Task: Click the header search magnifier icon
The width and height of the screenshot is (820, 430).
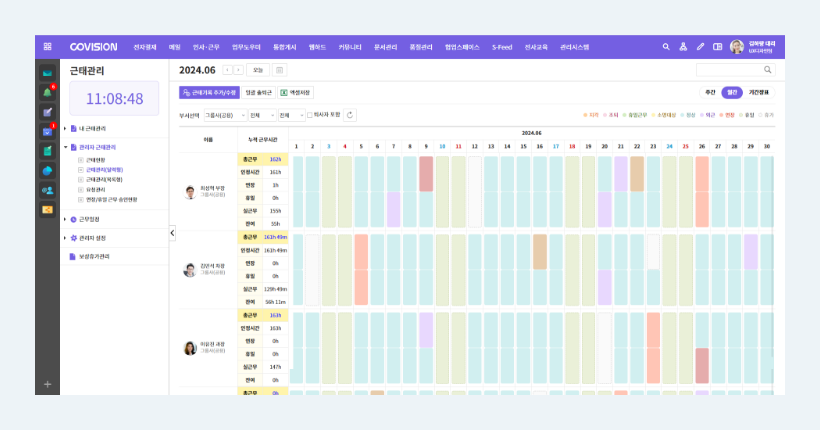Action: pos(666,47)
